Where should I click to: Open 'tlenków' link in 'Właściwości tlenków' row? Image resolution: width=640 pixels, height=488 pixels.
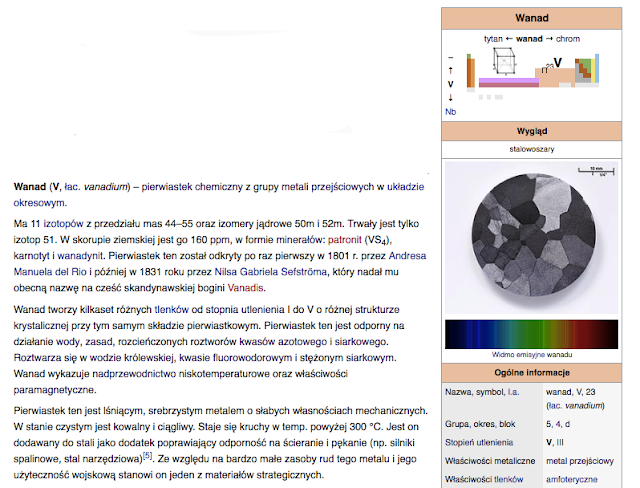pyautogui.click(x=509, y=479)
